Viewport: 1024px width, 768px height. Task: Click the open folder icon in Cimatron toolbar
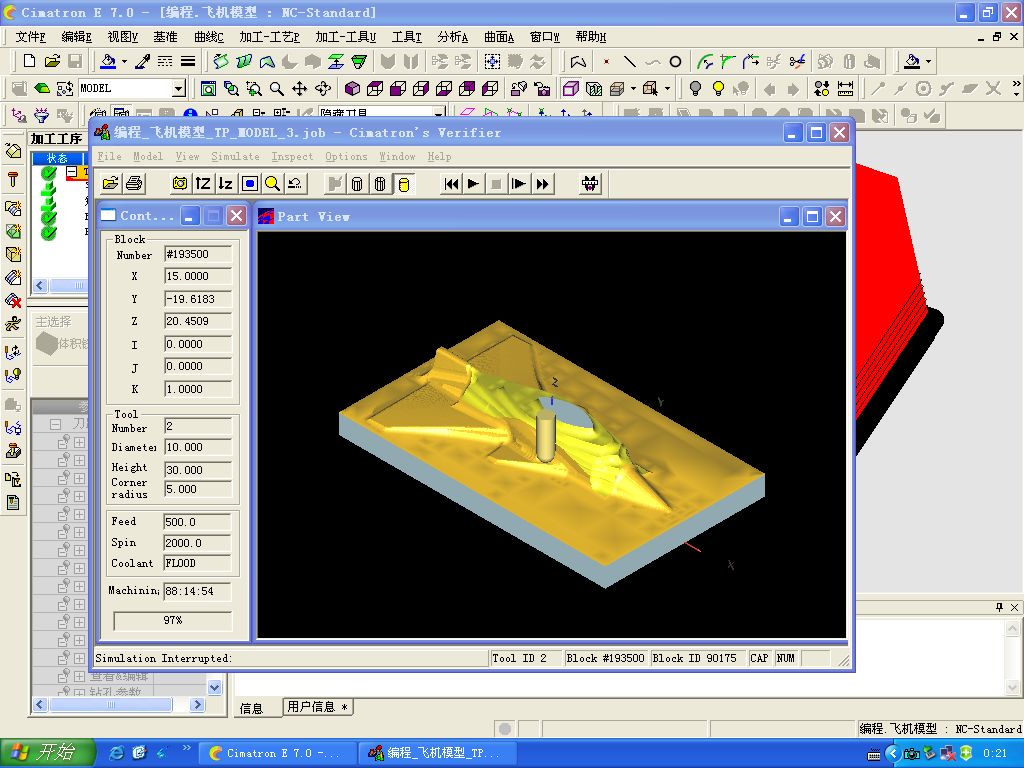pos(52,61)
